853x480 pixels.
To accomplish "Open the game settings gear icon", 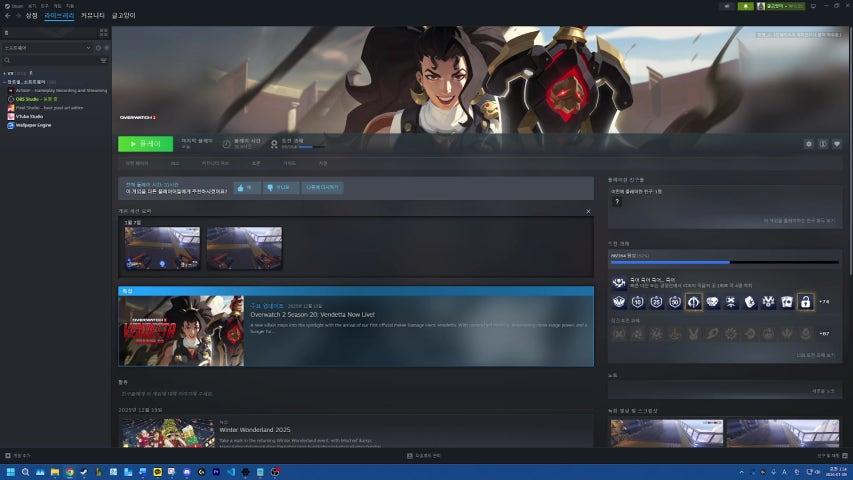I will point(809,144).
